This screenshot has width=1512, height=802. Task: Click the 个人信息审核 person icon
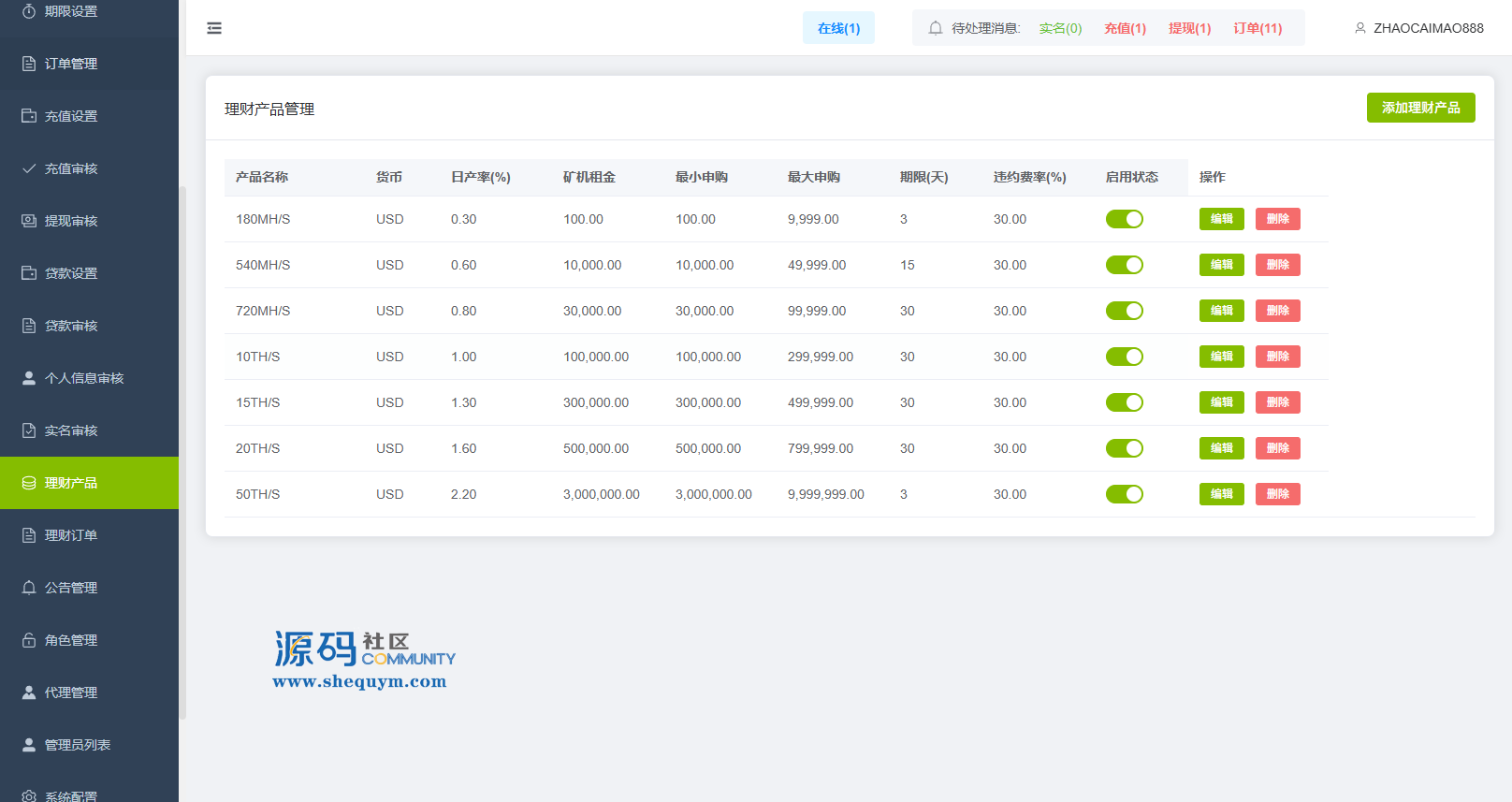tap(29, 378)
